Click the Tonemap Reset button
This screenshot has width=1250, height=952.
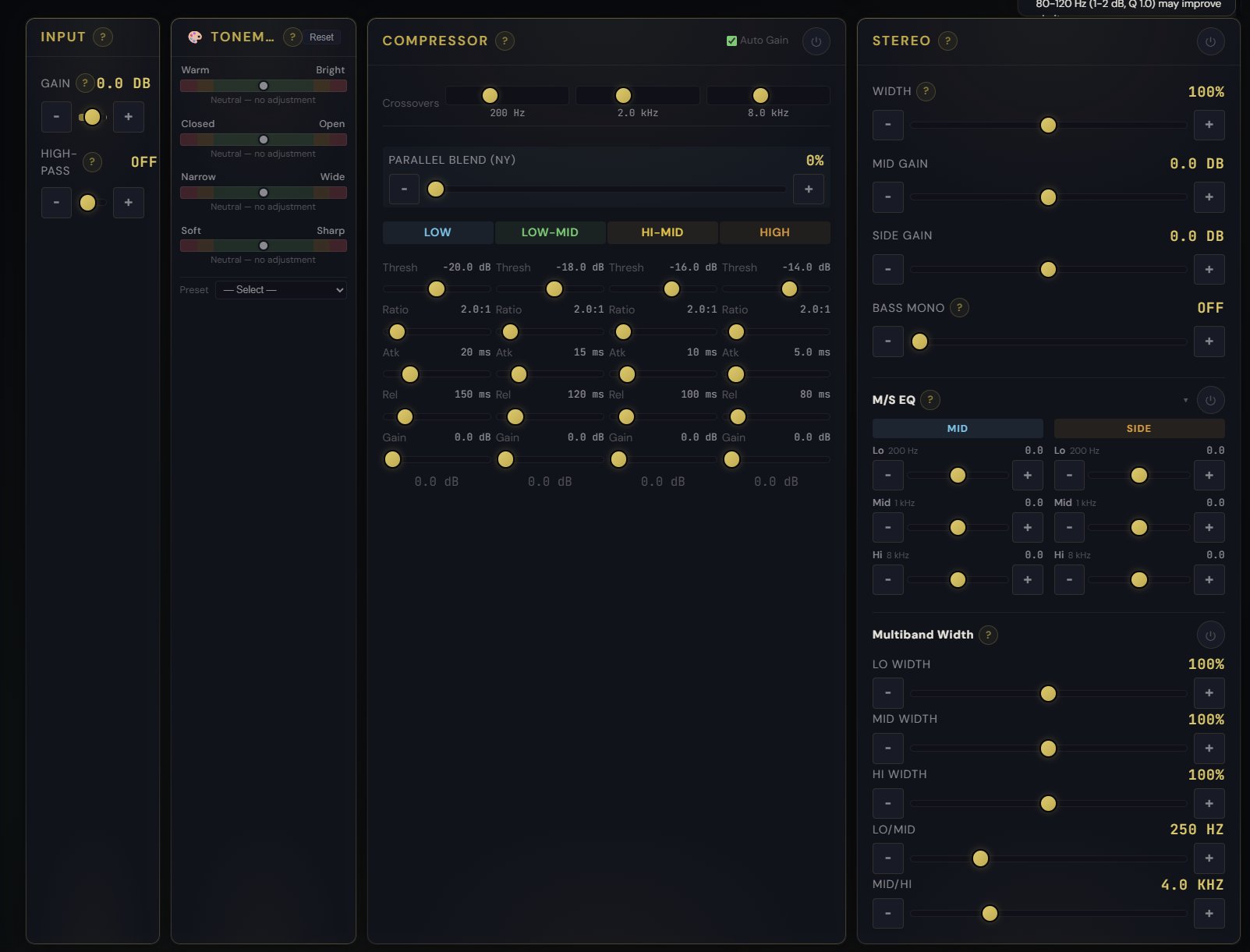pos(321,37)
